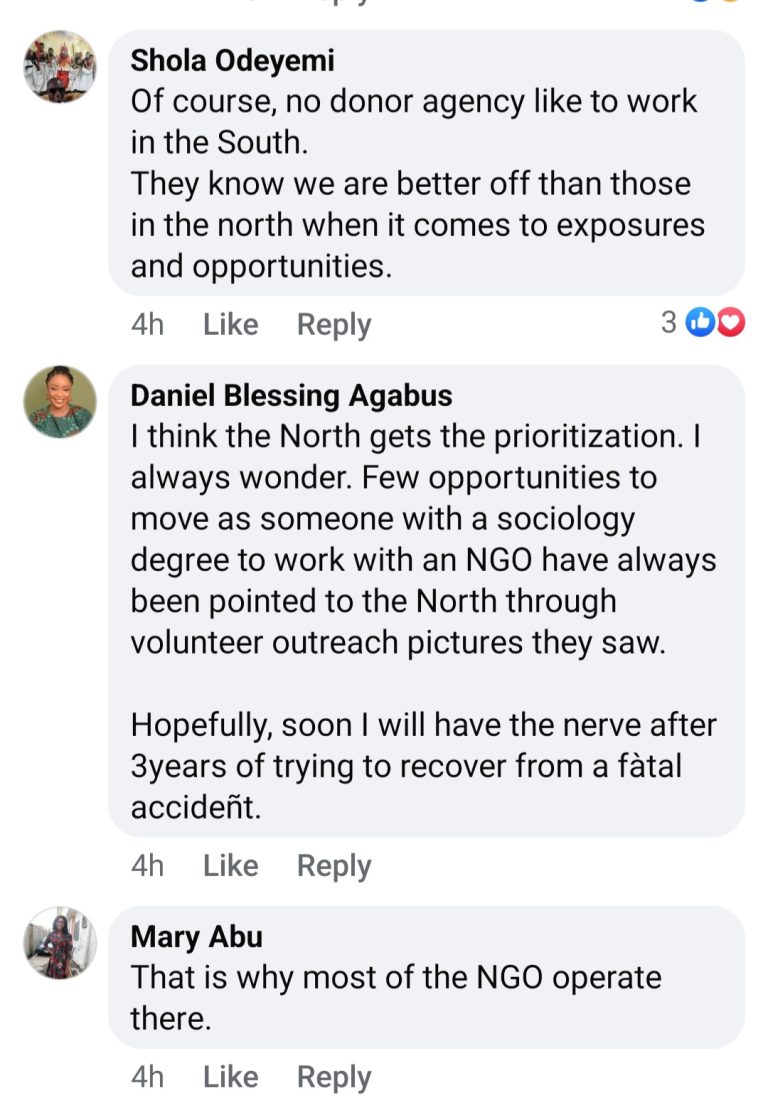Screen dimensions: 768x1115
Task: Open Daniel Blessing Agabus's name link
Action: pyautogui.click(x=291, y=396)
